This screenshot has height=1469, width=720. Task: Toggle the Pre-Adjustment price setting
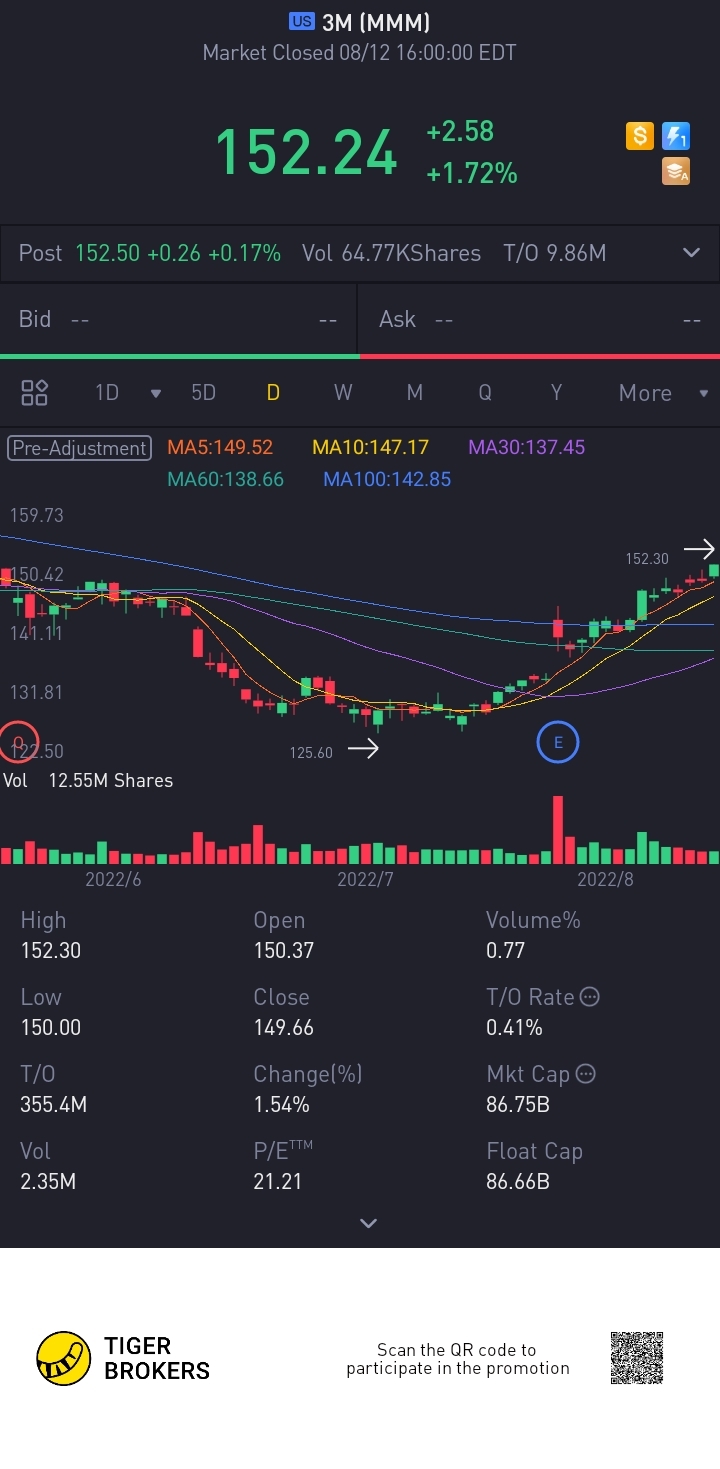(x=79, y=448)
